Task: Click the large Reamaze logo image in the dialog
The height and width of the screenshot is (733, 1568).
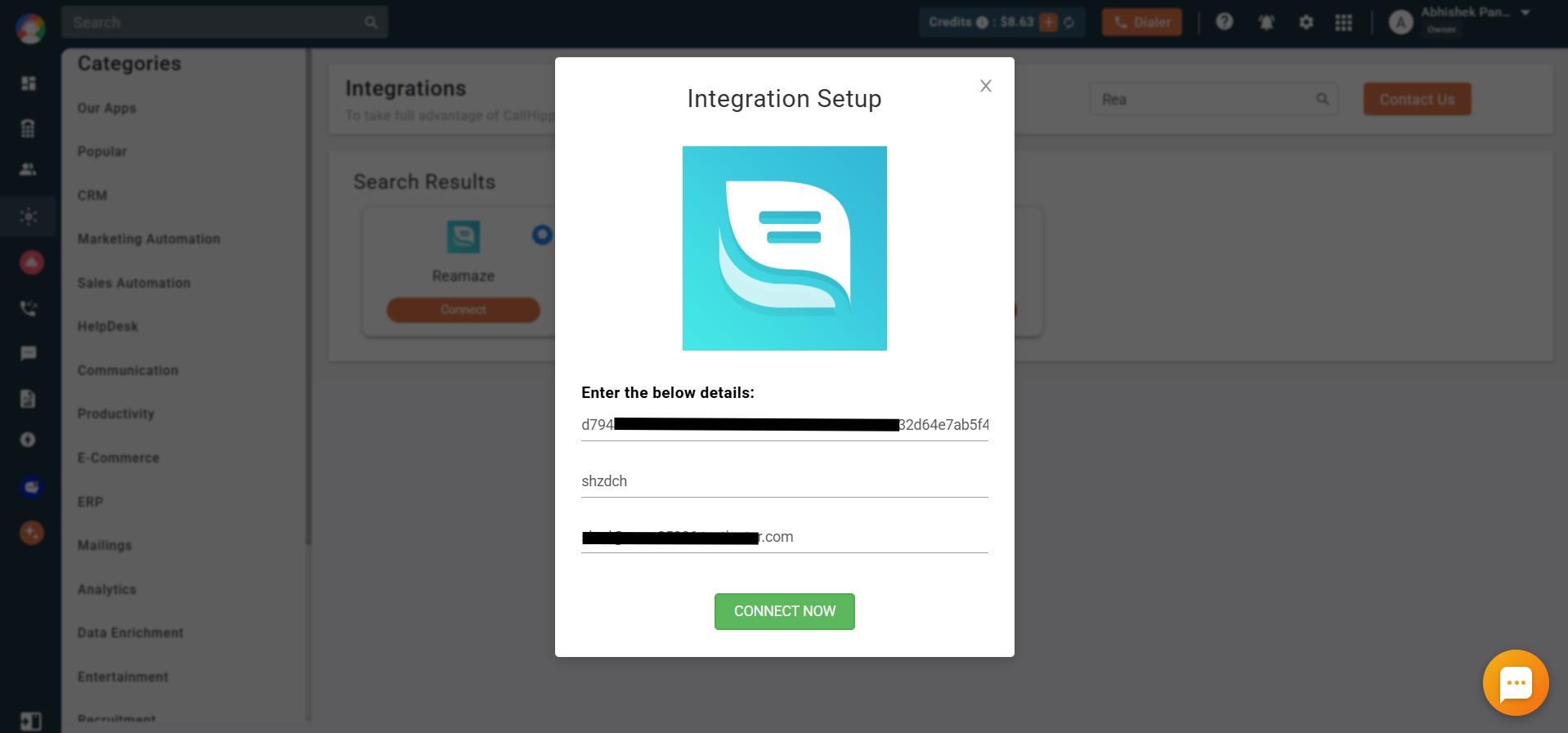Action: pyautogui.click(x=785, y=248)
